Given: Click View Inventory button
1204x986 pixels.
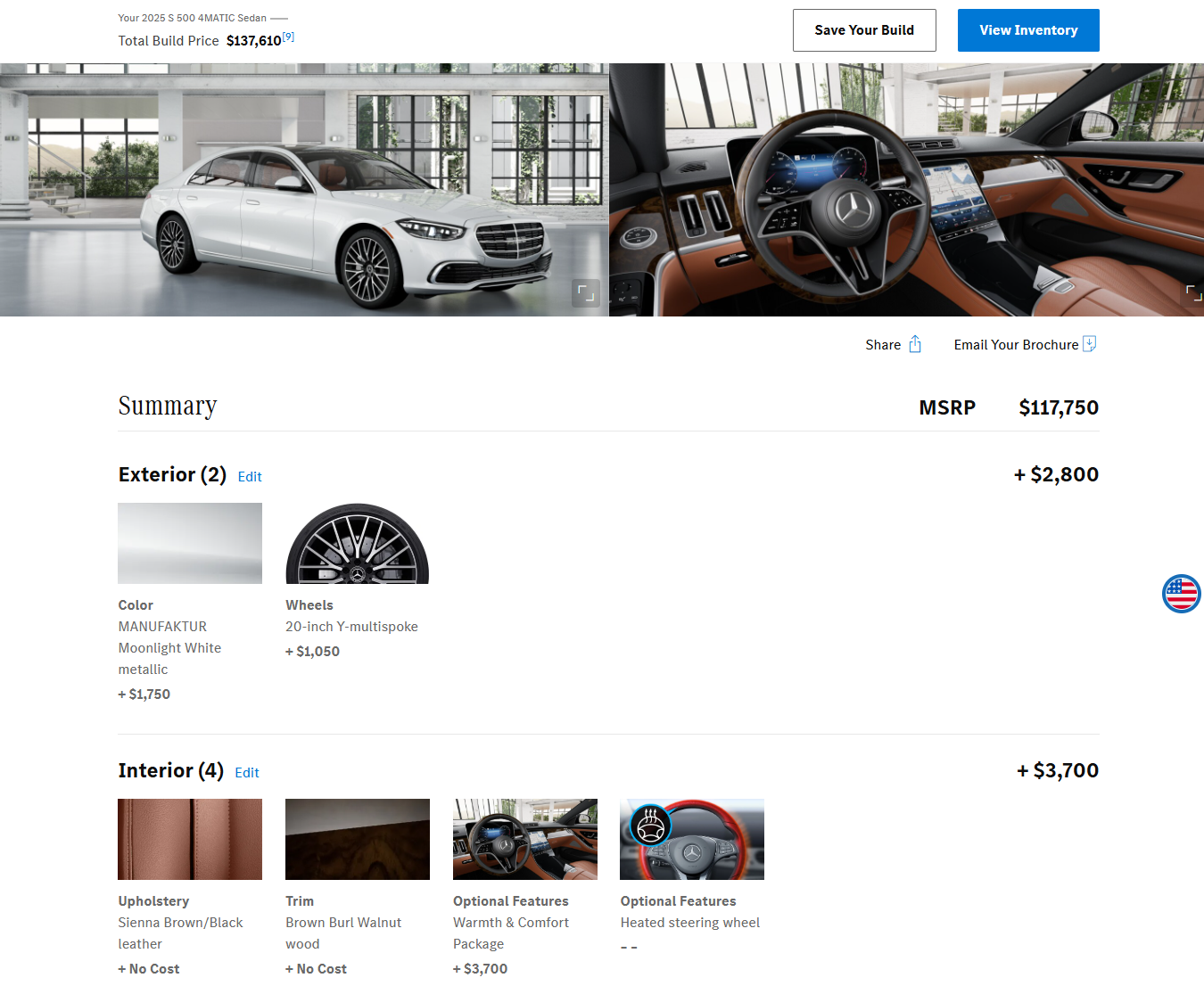Looking at the screenshot, I should tap(1027, 30).
